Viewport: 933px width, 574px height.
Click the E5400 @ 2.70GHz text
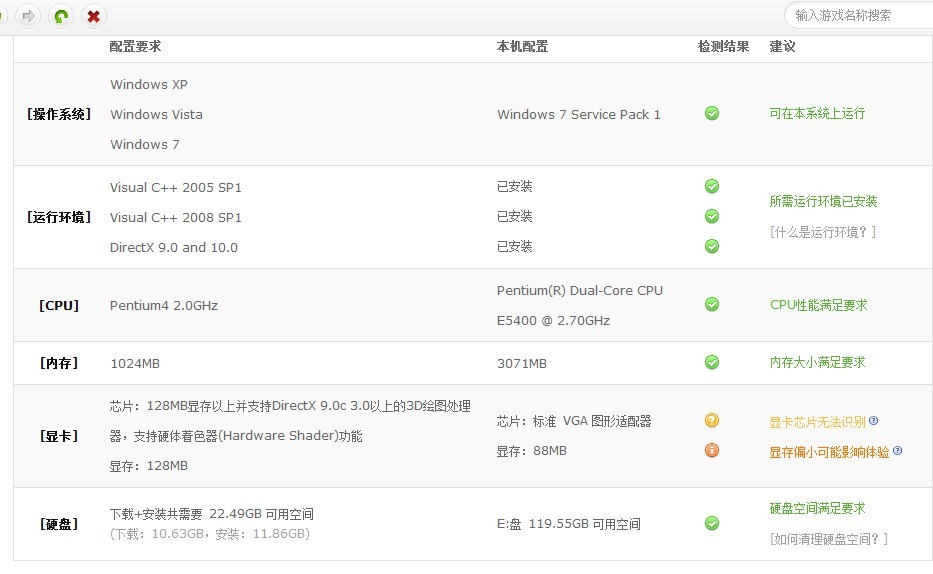(x=553, y=321)
